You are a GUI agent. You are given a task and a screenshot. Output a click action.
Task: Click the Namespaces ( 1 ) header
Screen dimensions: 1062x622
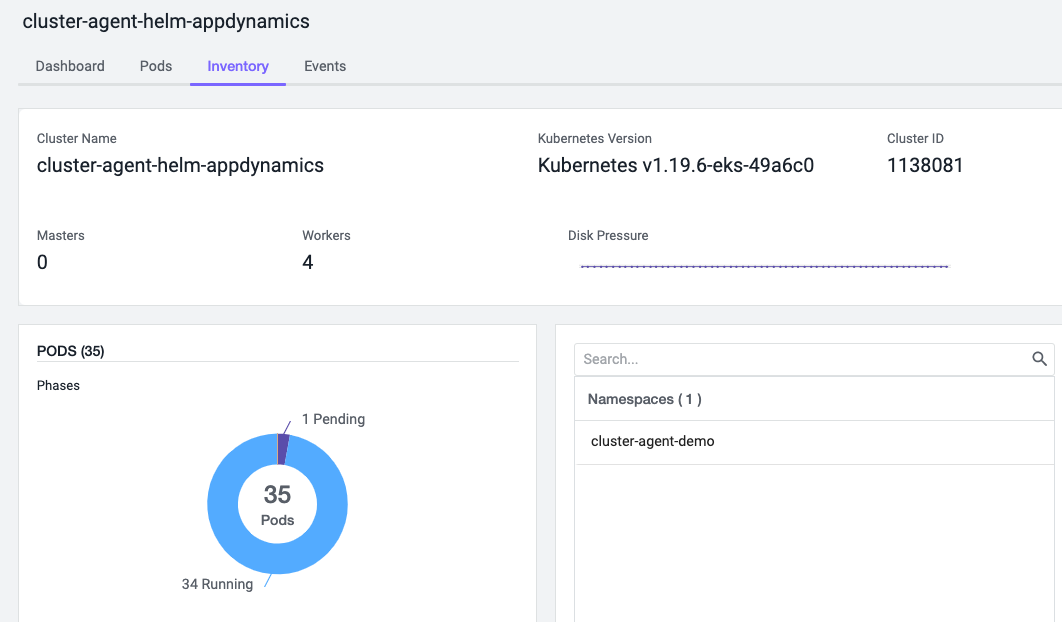(814, 399)
